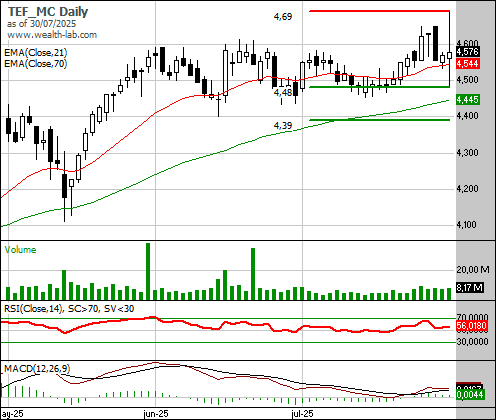Click the 4,200 price axis label

[467, 189]
